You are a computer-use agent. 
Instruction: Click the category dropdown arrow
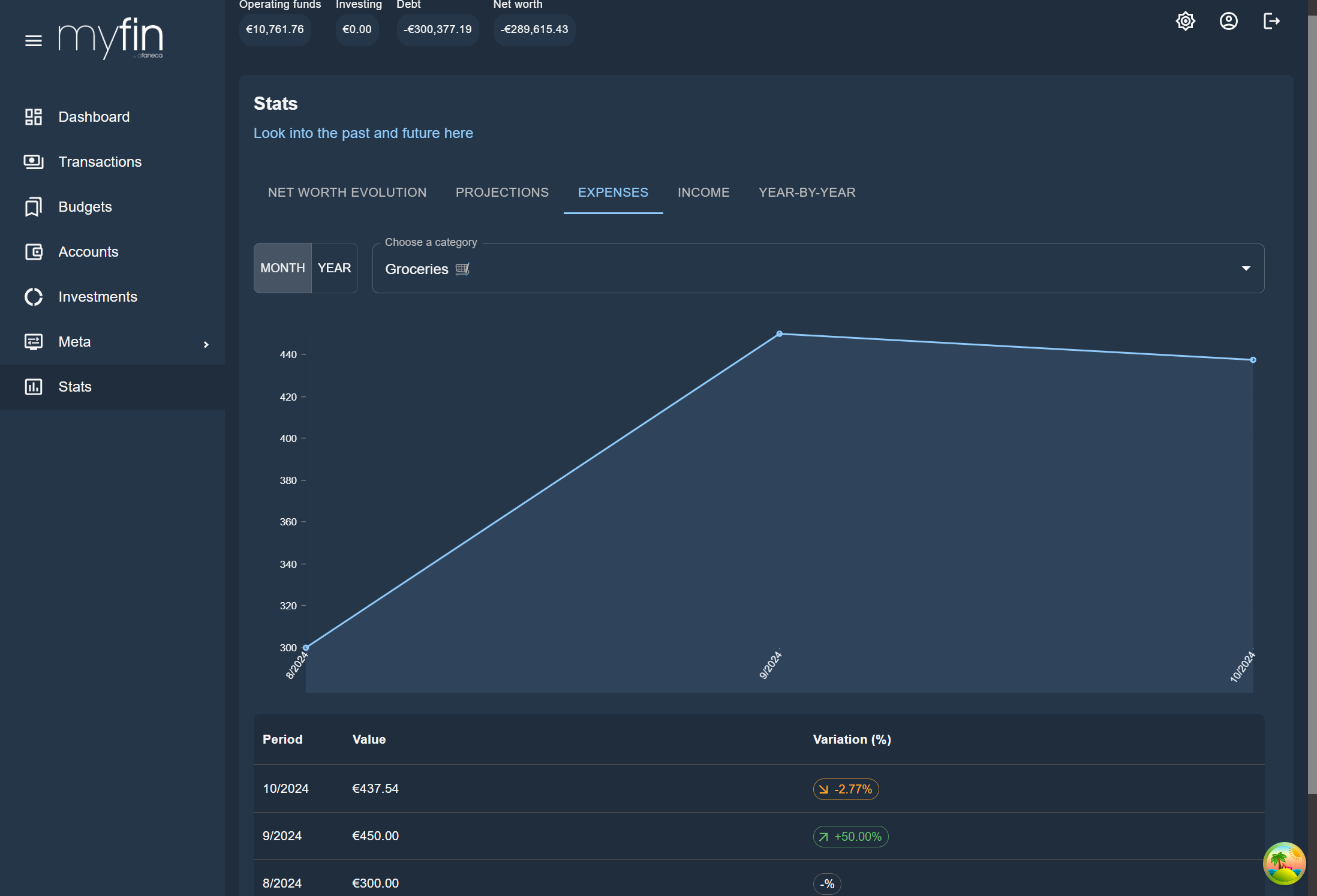[1246, 269]
